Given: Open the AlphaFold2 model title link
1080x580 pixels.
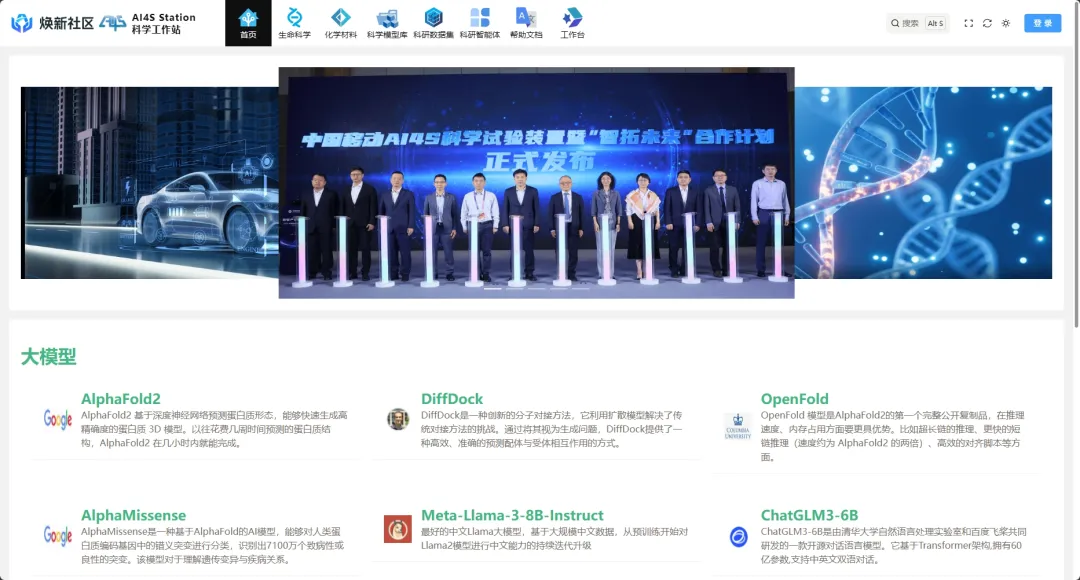Looking at the screenshot, I should 121,399.
